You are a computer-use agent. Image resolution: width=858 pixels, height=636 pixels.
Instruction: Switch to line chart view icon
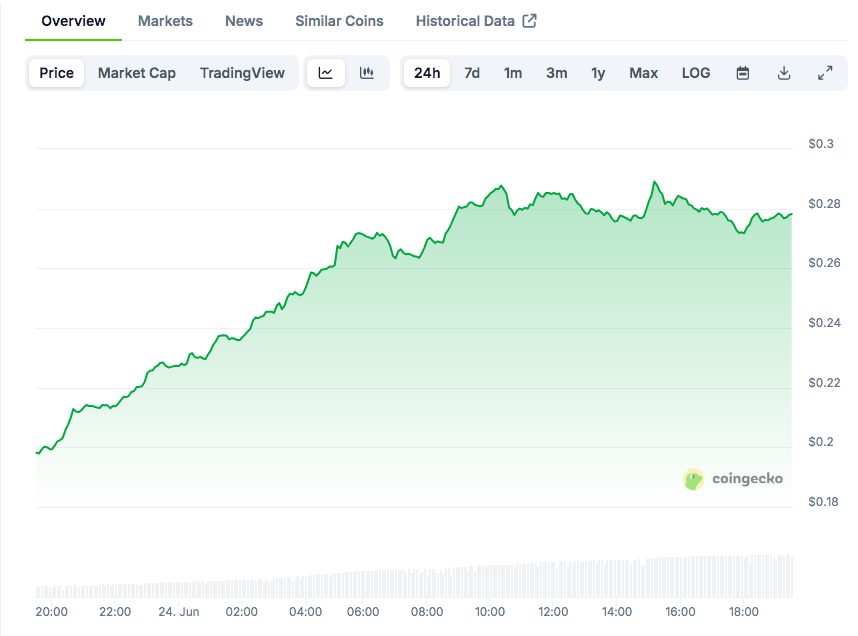pyautogui.click(x=326, y=73)
